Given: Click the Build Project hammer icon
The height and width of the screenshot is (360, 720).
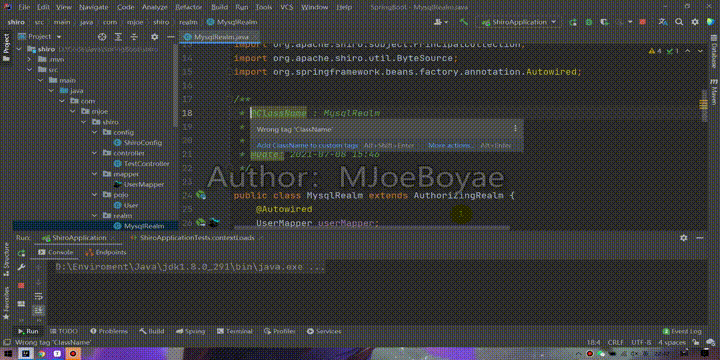Looking at the screenshot, I should click(463, 22).
